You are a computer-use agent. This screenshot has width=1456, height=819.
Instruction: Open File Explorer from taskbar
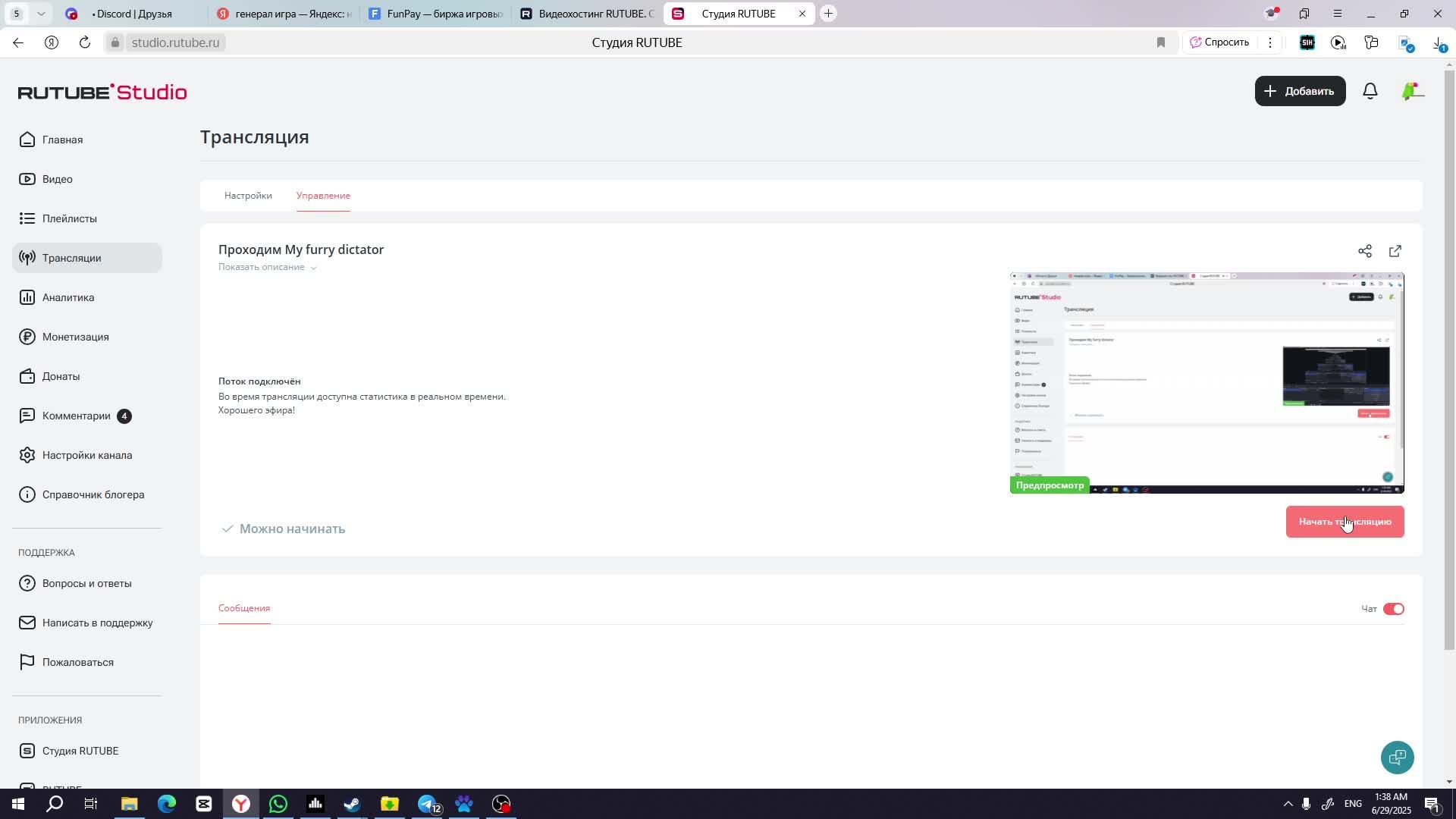point(129,804)
